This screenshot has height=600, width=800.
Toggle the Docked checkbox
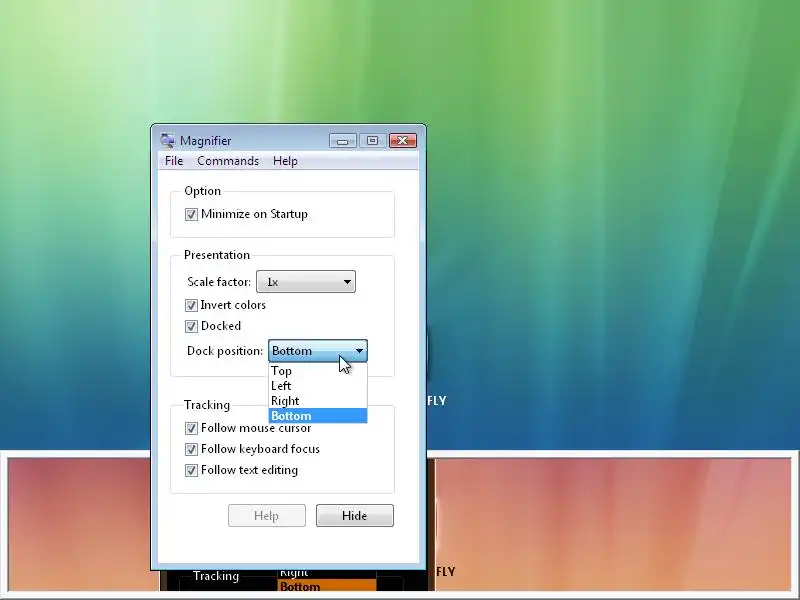[x=191, y=326]
